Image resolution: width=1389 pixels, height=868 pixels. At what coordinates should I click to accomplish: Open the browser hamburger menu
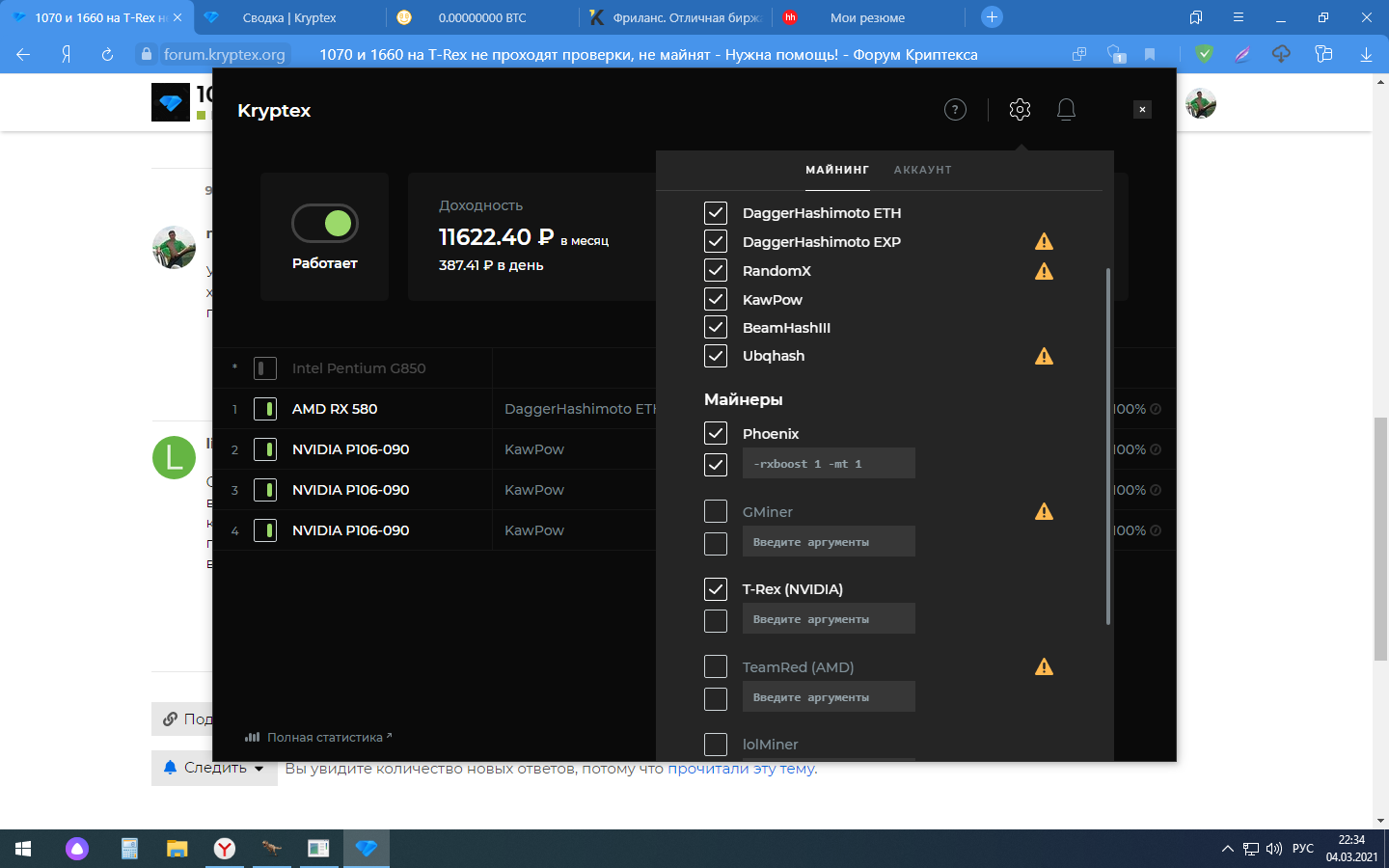pos(1239,17)
